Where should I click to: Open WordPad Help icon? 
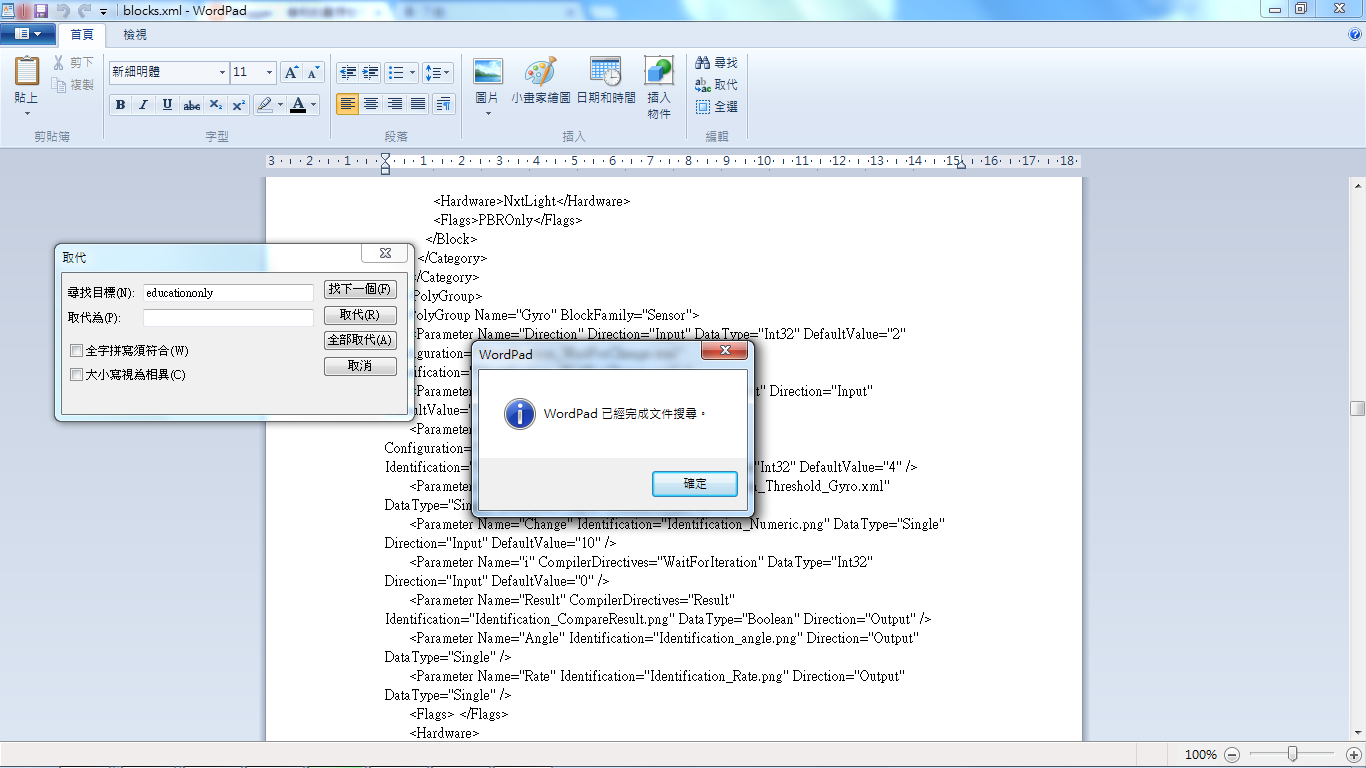[x=1355, y=34]
